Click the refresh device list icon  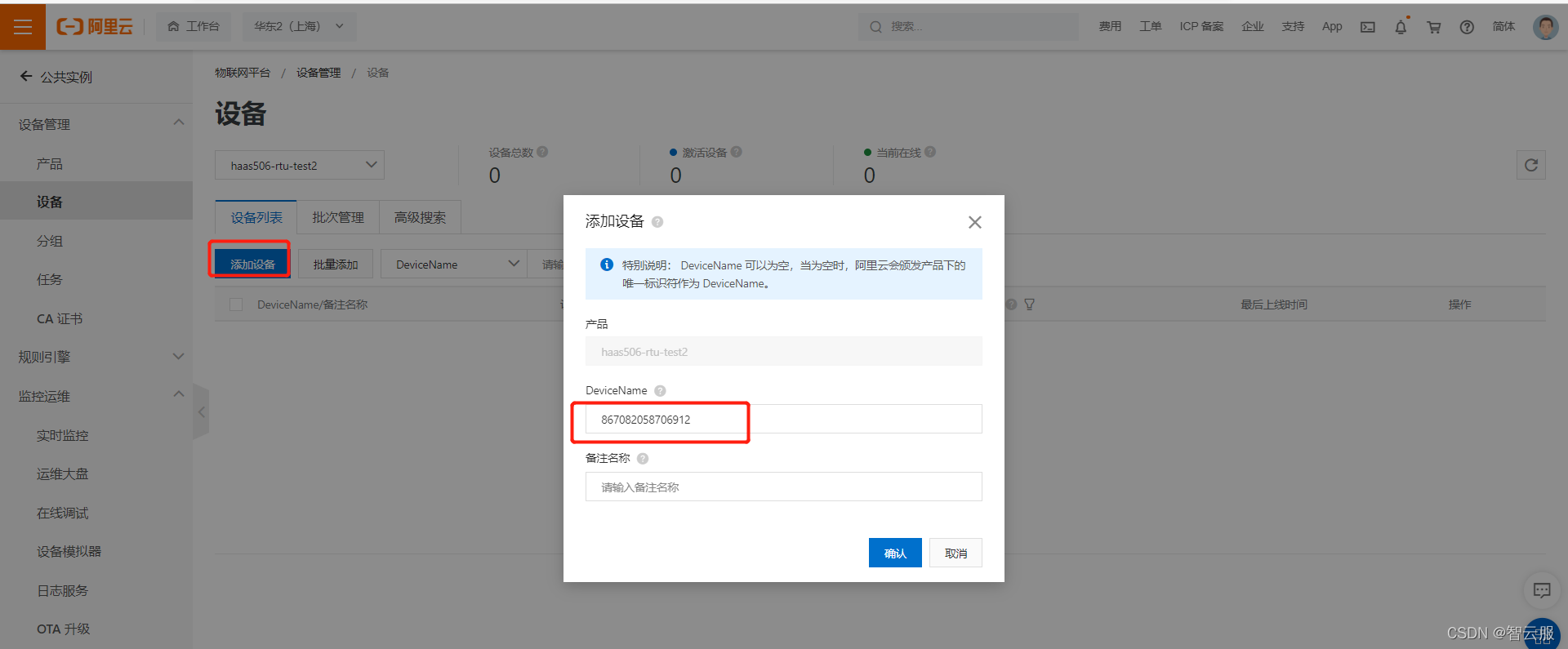click(1531, 165)
